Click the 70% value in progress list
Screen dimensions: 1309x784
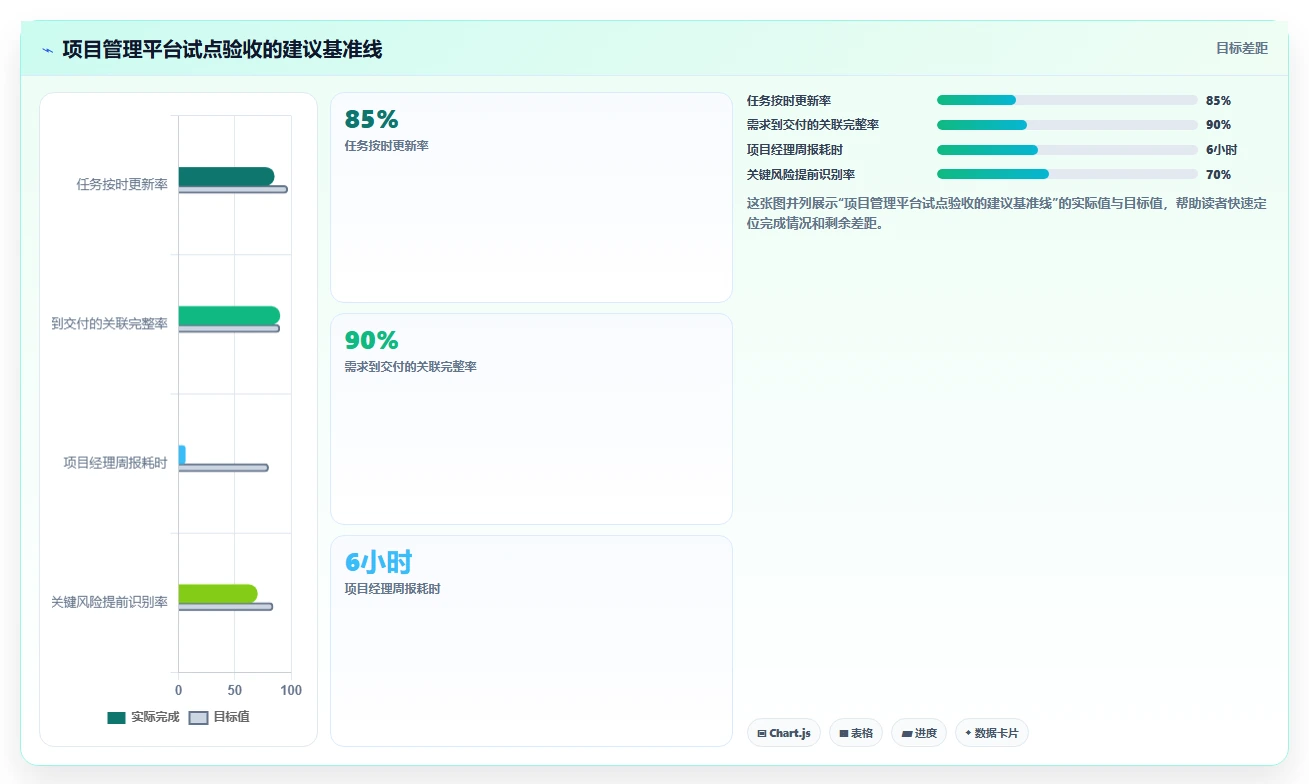(1218, 175)
